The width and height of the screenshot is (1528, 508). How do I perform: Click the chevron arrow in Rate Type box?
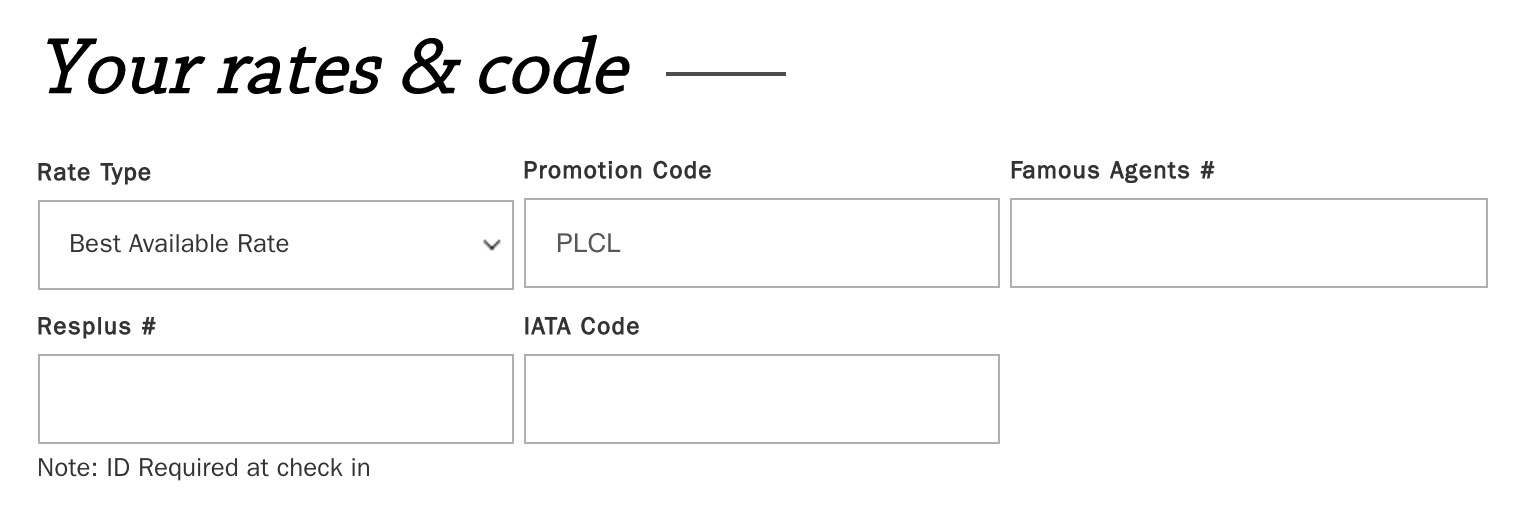point(491,245)
